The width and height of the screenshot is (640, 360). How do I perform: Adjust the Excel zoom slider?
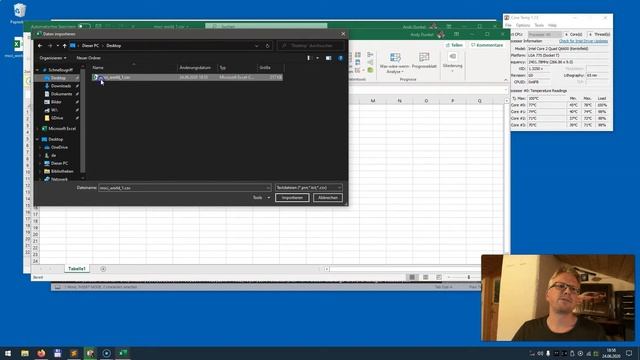(469, 277)
